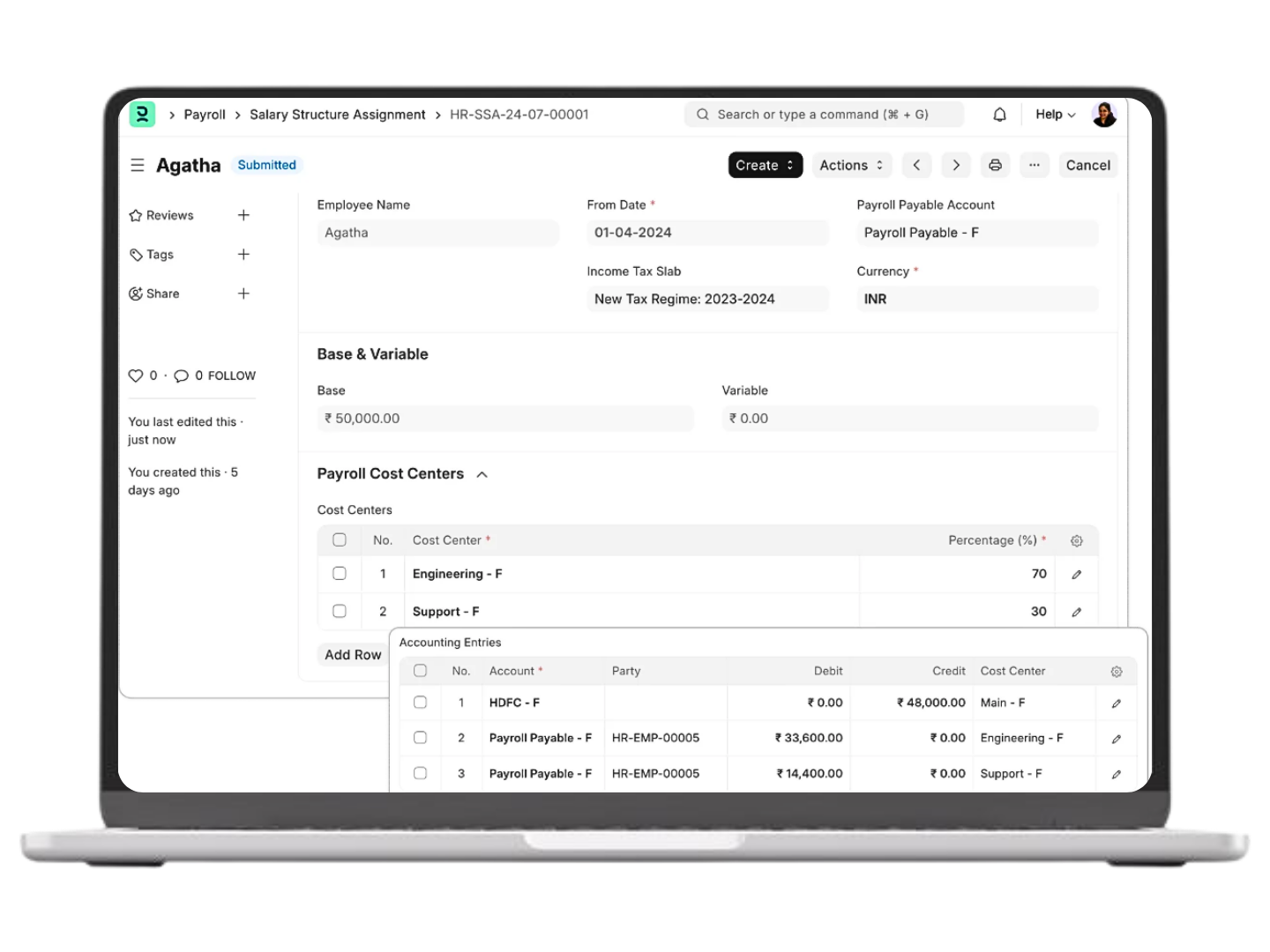This screenshot has height=952, width=1270.
Task: Check the Engineering - F row checkbox
Action: point(340,574)
